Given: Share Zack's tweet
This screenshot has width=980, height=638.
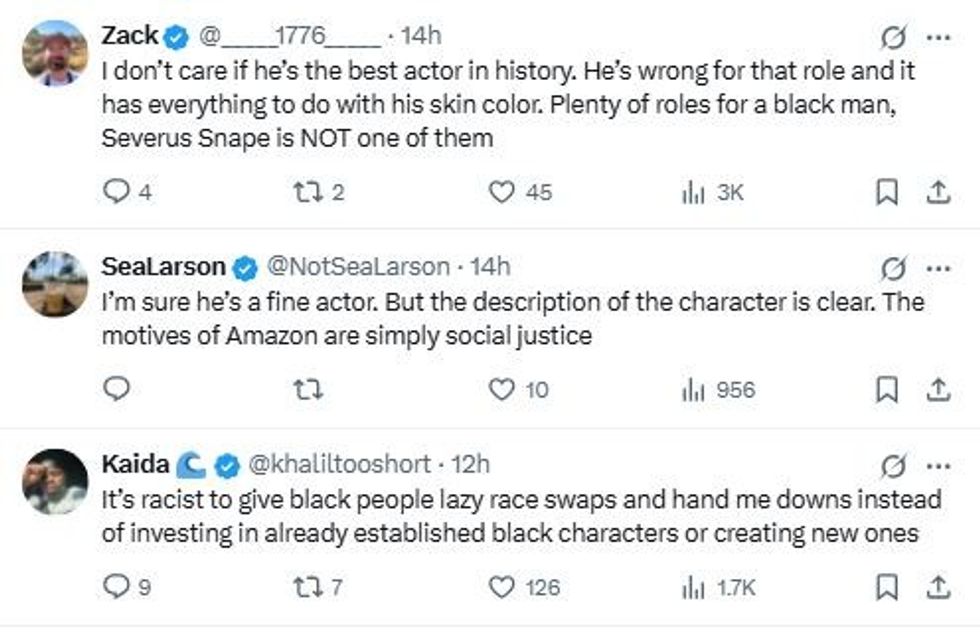Looking at the screenshot, I should click(938, 192).
